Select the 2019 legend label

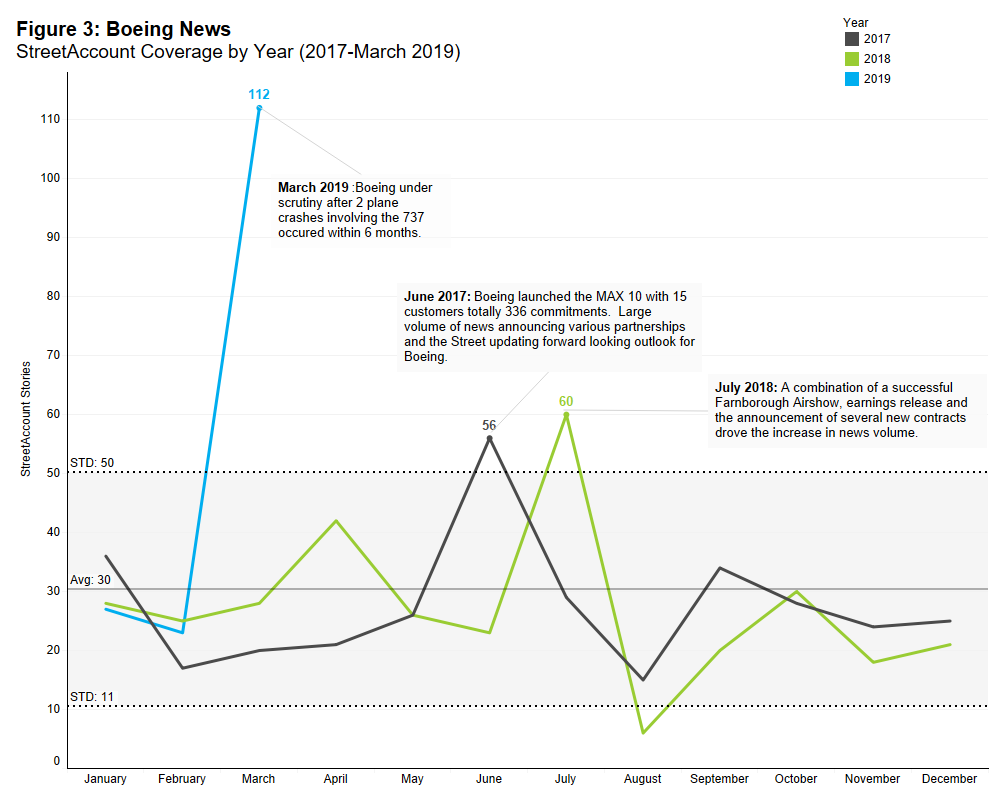(877, 79)
